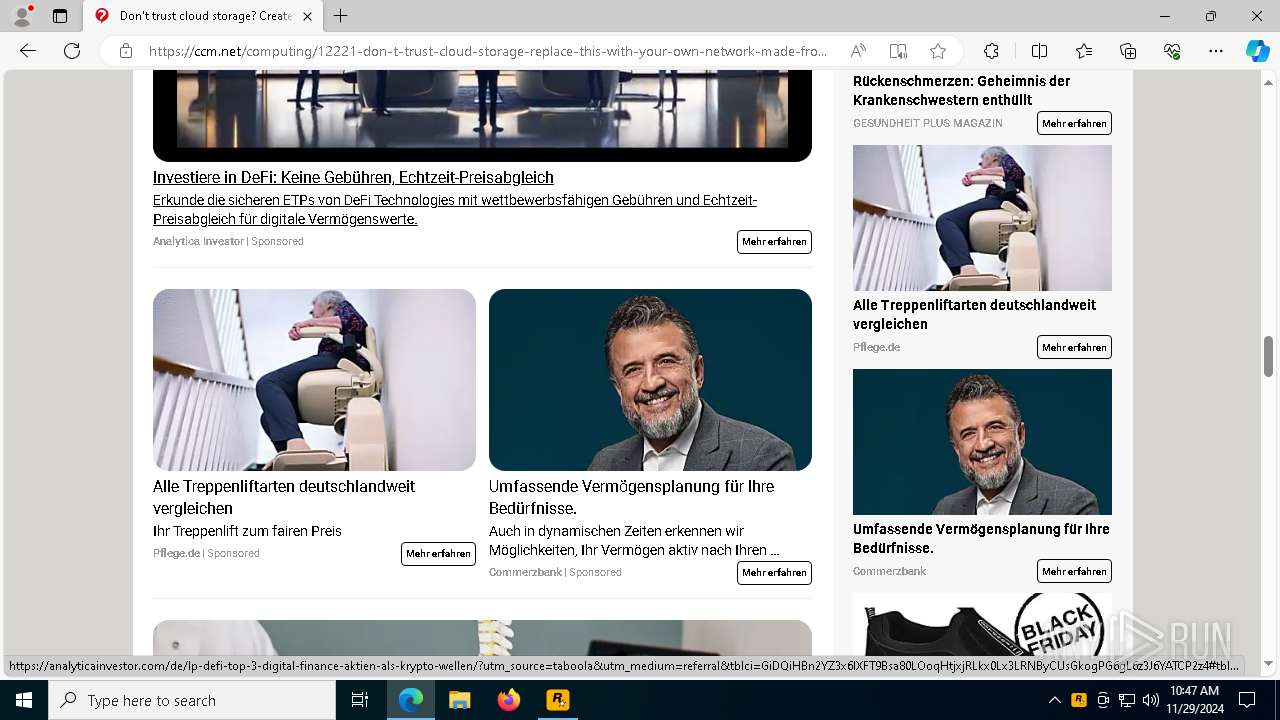Open the DeFi video ad banner image
The width and height of the screenshot is (1280, 720).
coord(482,115)
